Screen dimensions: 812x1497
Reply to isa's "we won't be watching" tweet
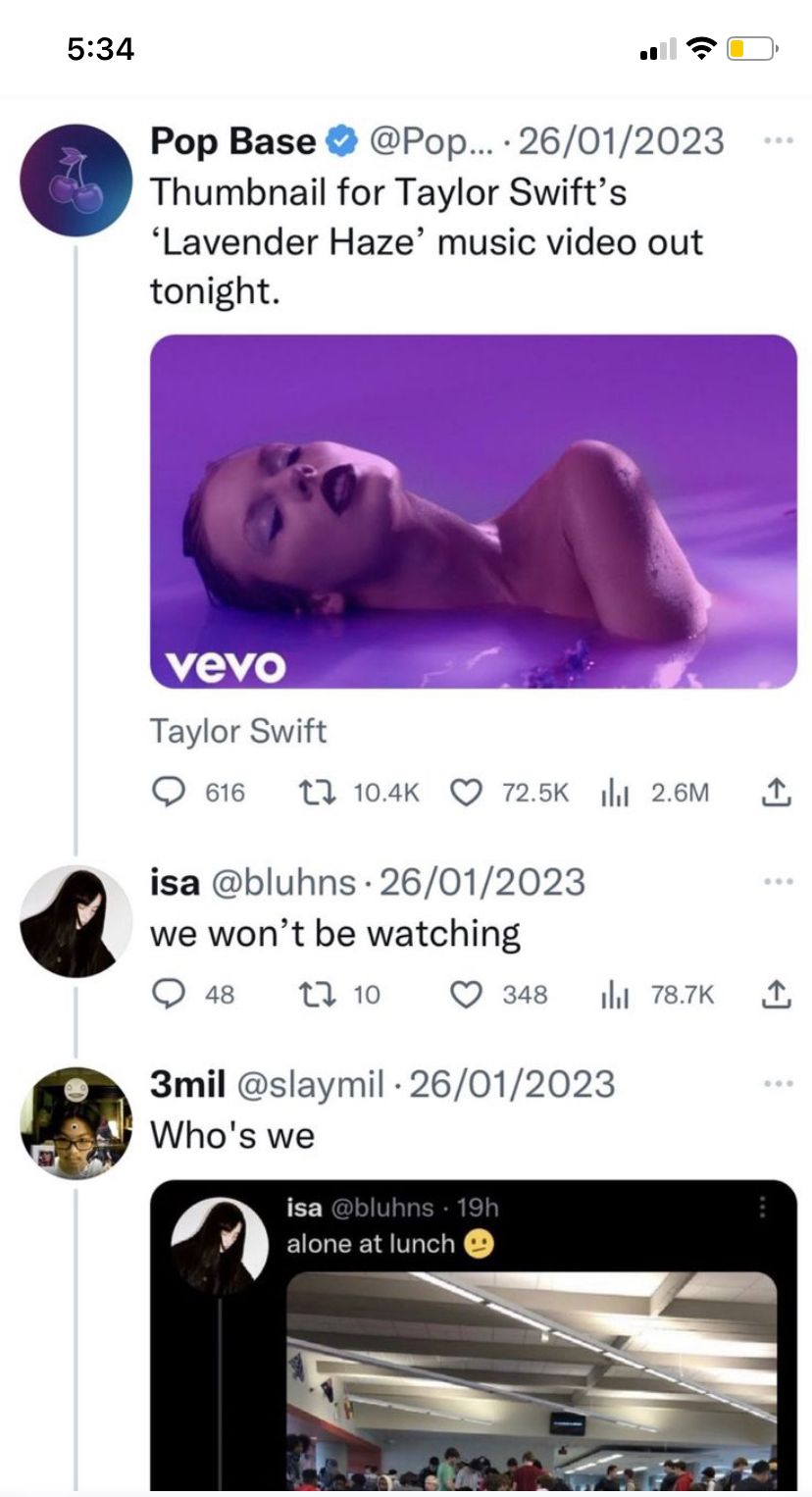coord(169,995)
